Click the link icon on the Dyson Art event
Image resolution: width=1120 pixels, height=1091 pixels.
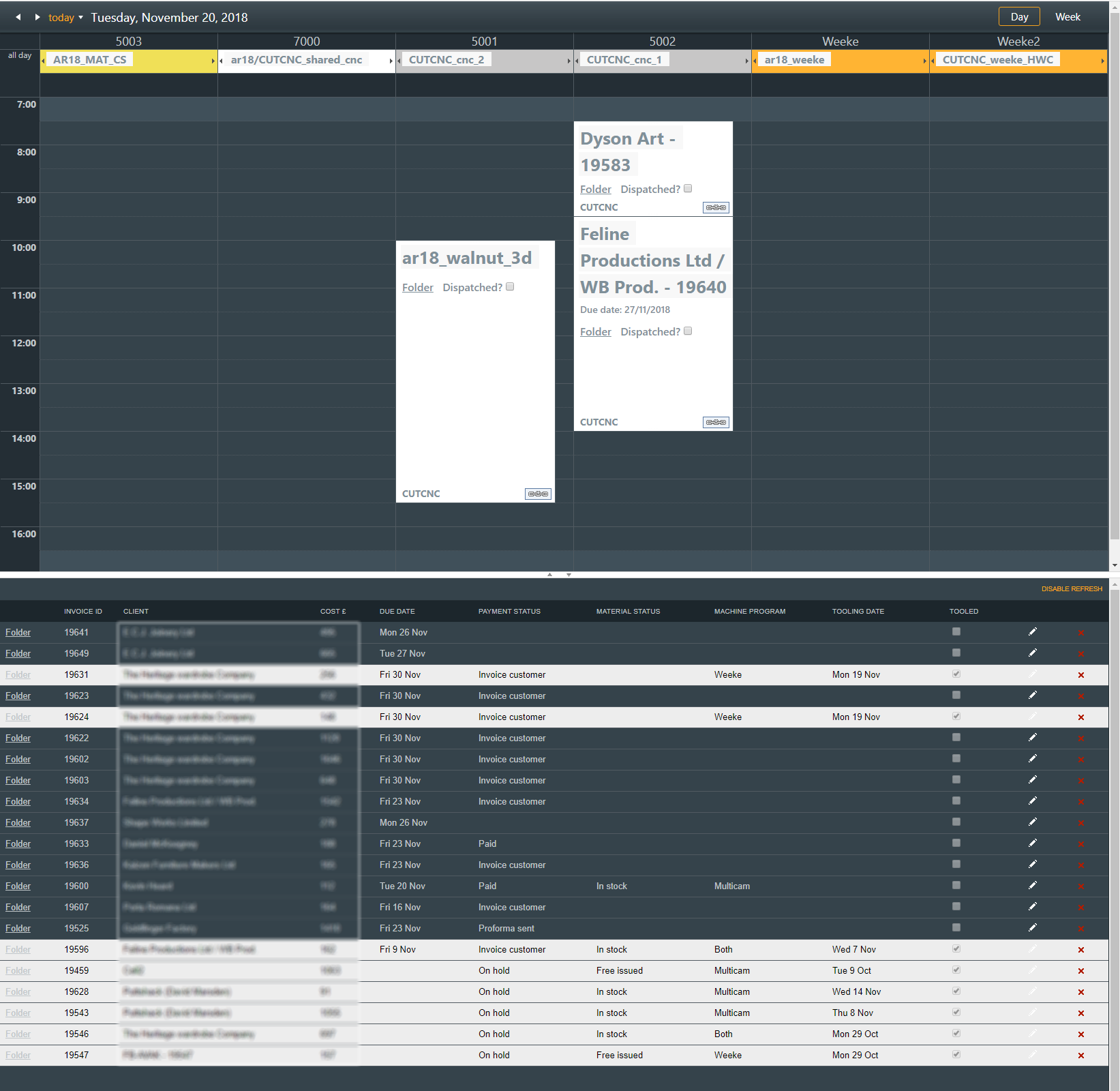pos(716,207)
